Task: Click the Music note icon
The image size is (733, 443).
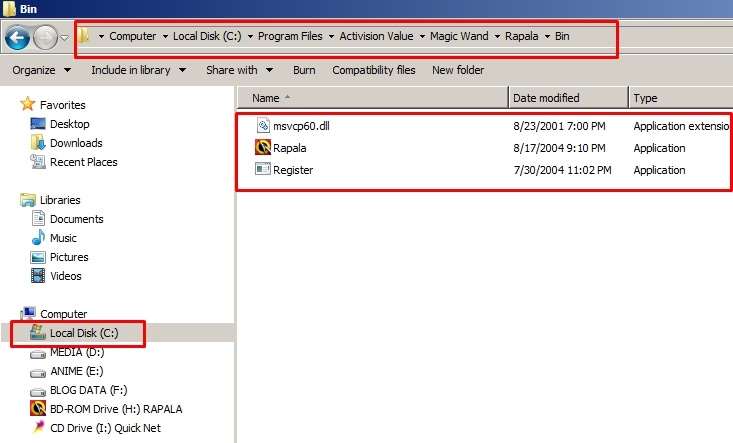Action: point(38,237)
